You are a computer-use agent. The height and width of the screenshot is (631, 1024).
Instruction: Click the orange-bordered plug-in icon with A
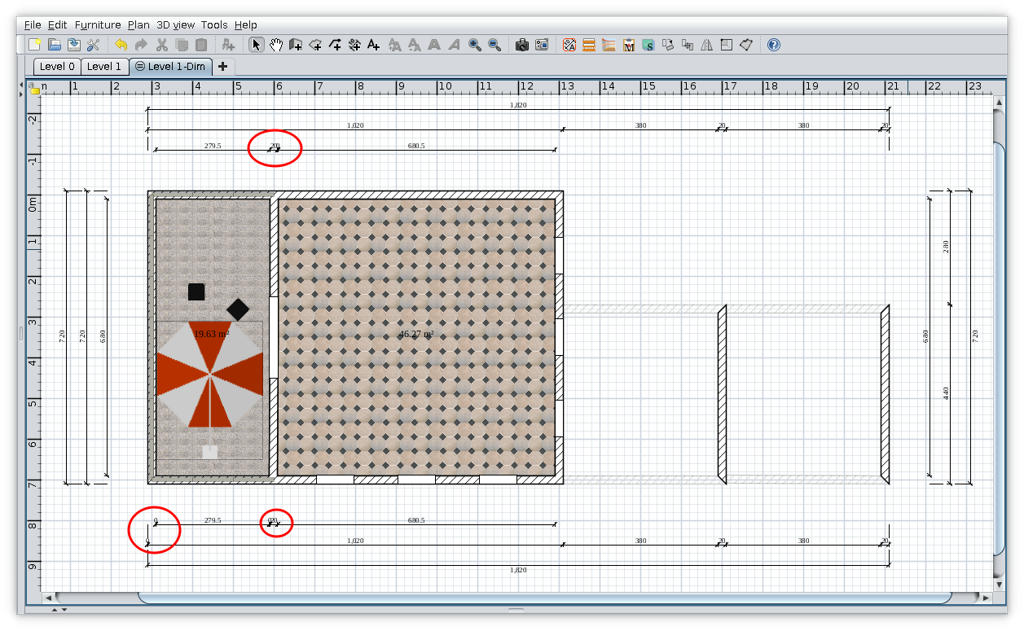click(569, 45)
